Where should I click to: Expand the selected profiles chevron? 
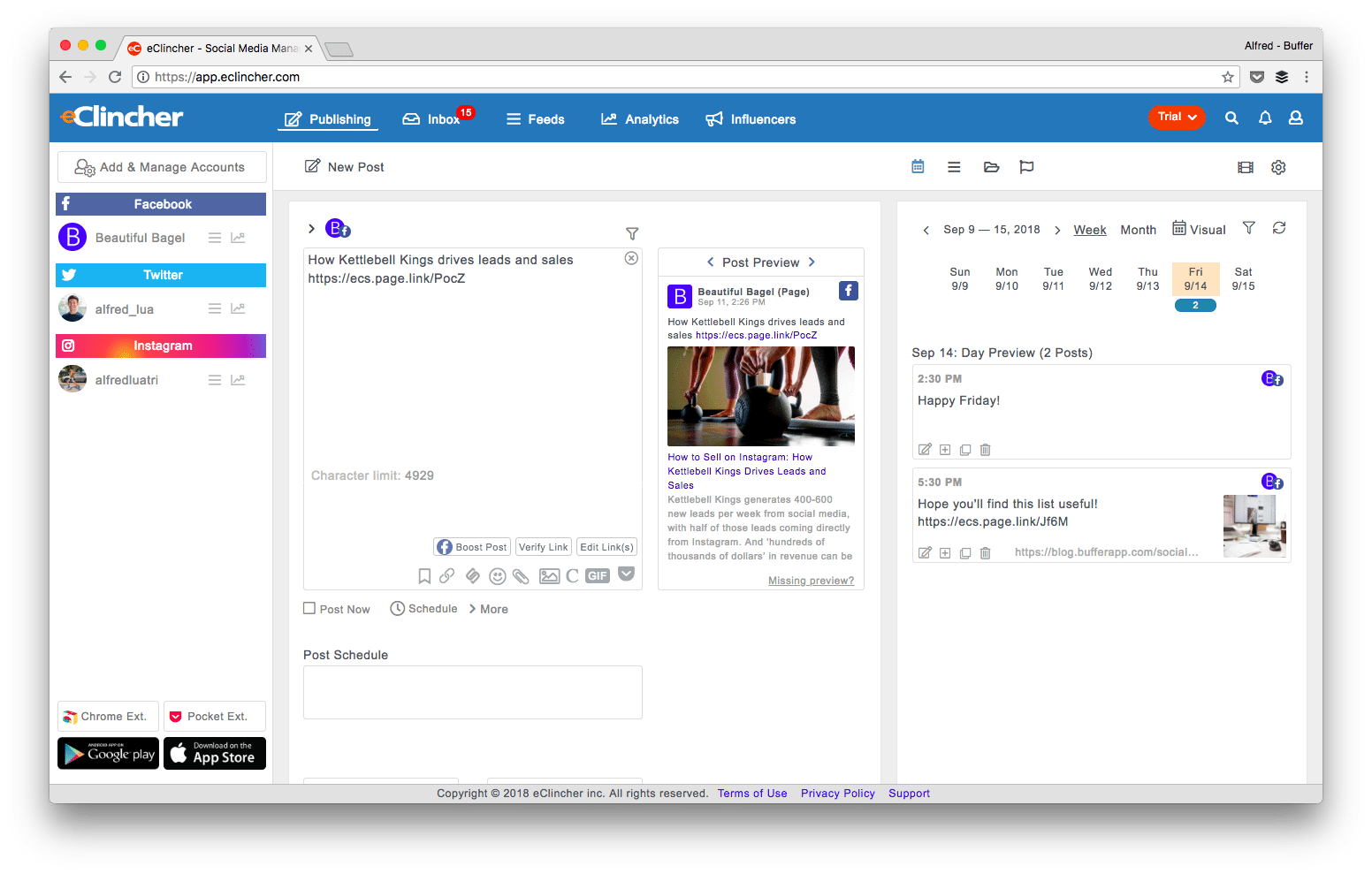pyautogui.click(x=311, y=229)
